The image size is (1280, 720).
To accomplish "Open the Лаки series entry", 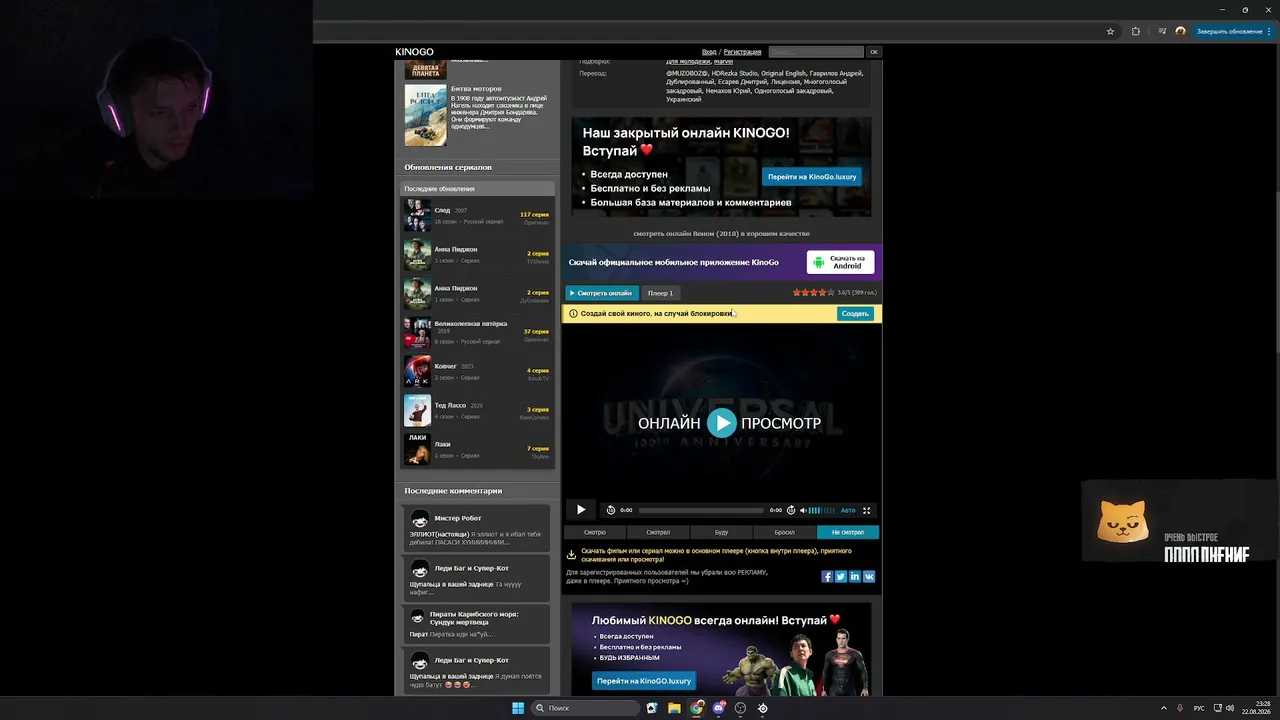I will pyautogui.click(x=477, y=449).
